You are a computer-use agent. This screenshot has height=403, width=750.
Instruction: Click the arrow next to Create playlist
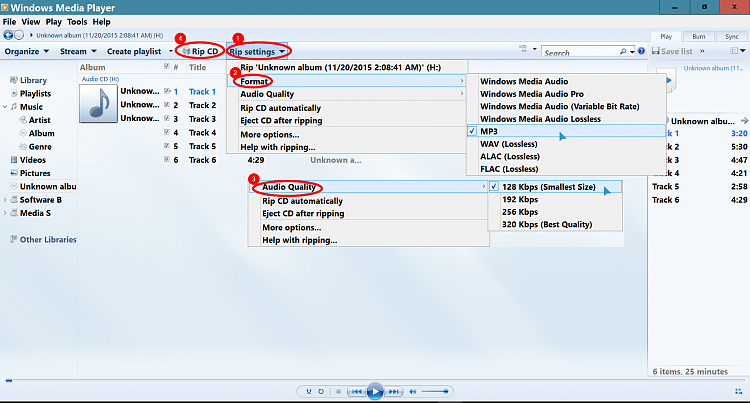(x=171, y=51)
